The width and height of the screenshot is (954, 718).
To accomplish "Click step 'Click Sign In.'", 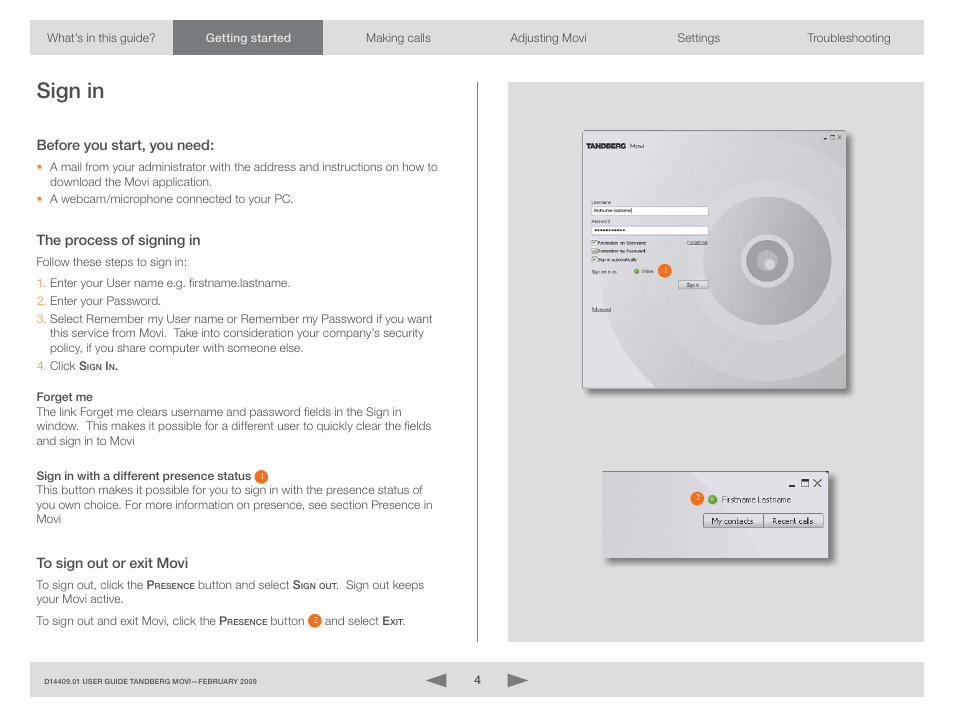I will pos(84,366).
